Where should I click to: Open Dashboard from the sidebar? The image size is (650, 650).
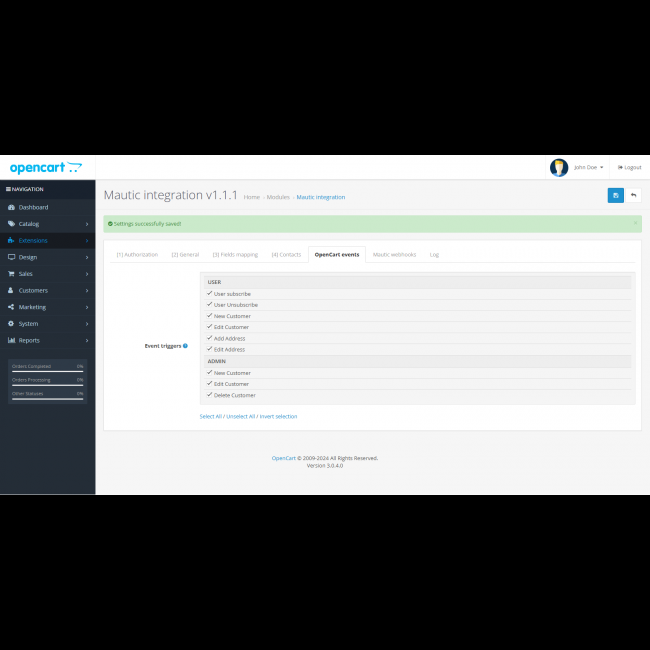click(x=33, y=207)
